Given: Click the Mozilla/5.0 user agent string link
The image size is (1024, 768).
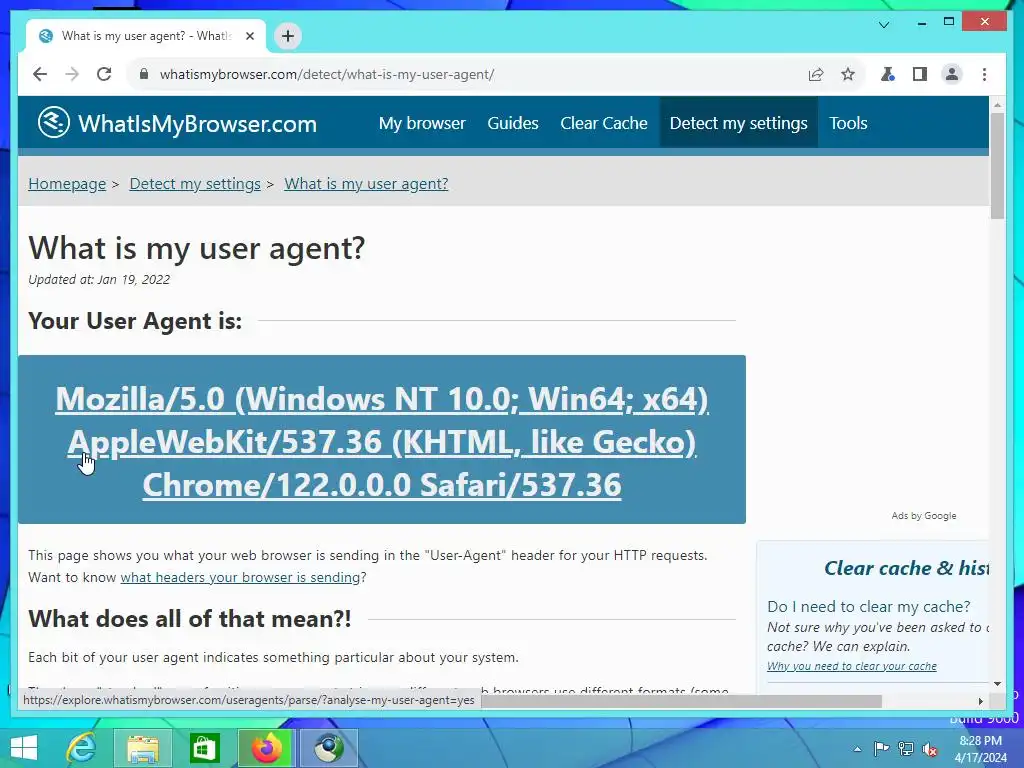Looking at the screenshot, I should point(381,441).
